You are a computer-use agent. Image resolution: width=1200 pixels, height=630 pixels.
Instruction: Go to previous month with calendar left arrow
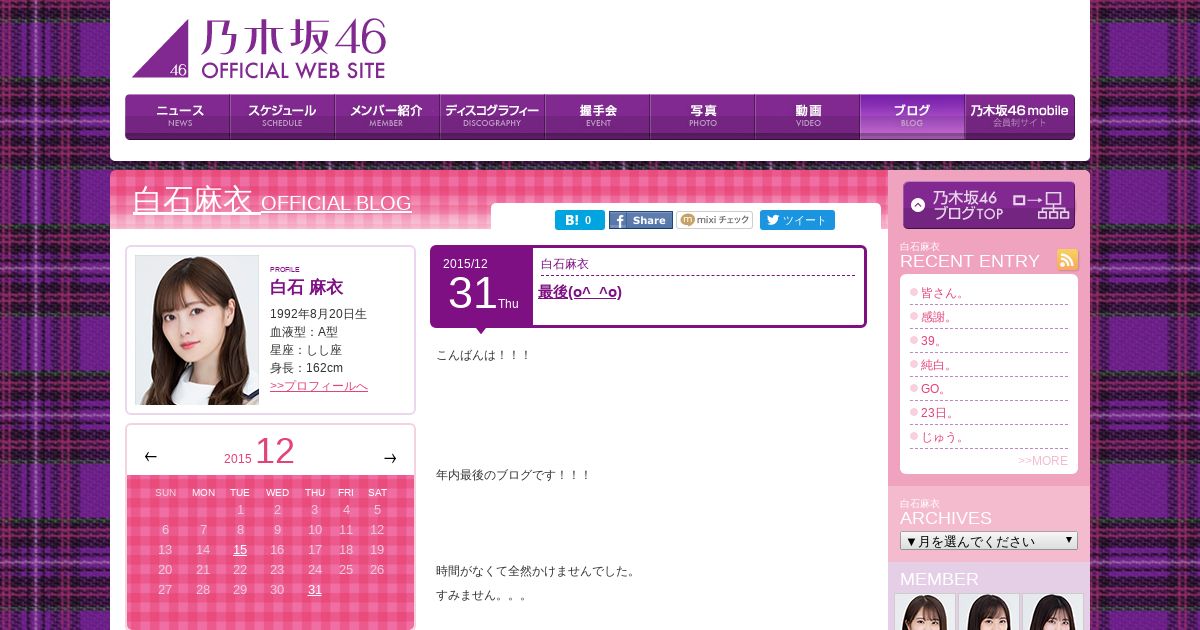[151, 457]
